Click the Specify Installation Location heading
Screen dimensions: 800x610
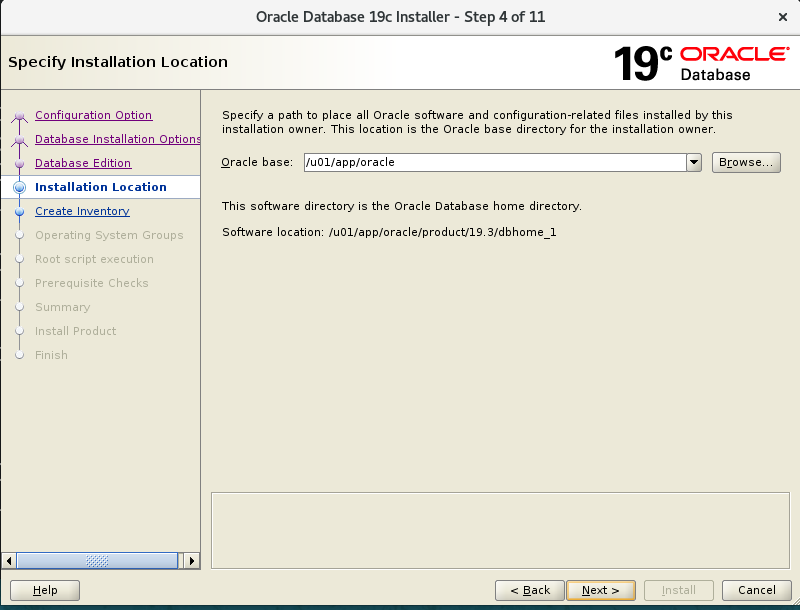pos(118,62)
